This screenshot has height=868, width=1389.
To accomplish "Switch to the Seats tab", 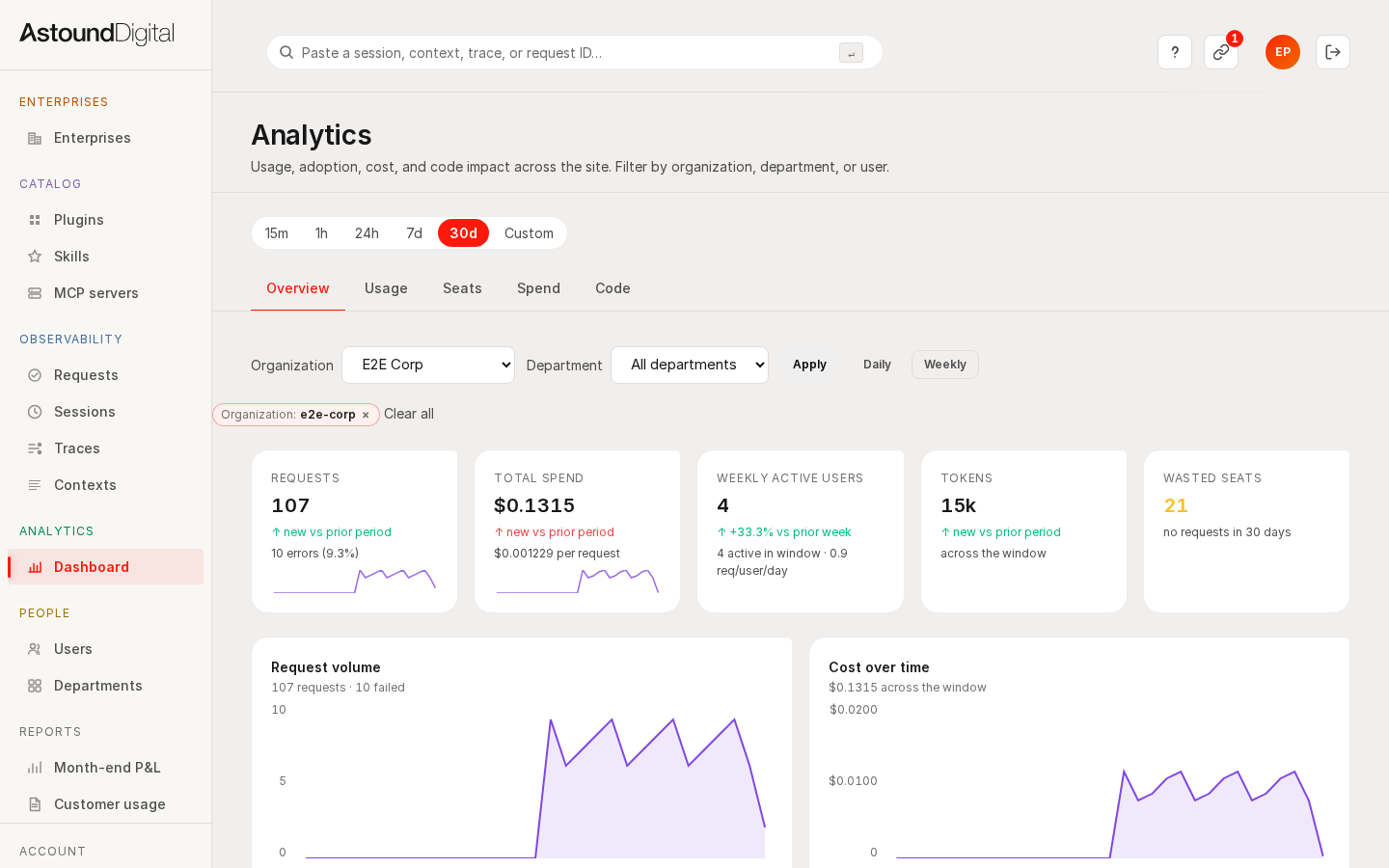I will (462, 288).
